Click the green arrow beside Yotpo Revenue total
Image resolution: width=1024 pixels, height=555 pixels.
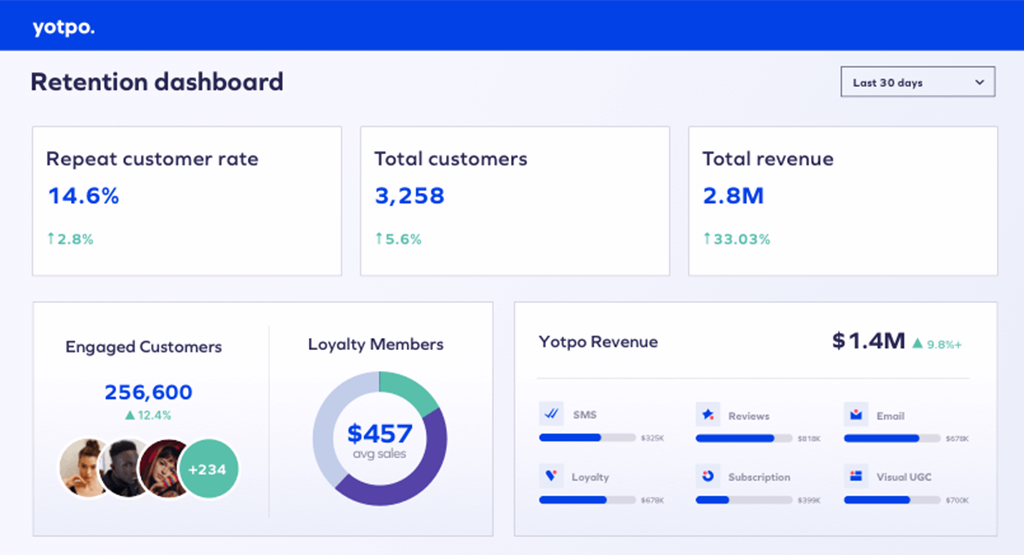pyautogui.click(x=916, y=343)
